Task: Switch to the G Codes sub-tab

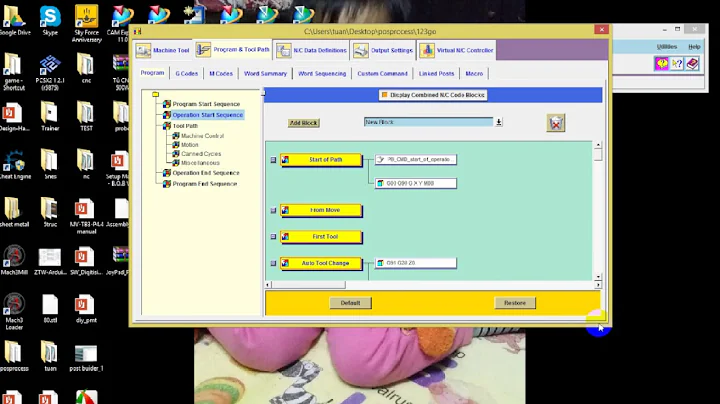Action: pos(186,73)
